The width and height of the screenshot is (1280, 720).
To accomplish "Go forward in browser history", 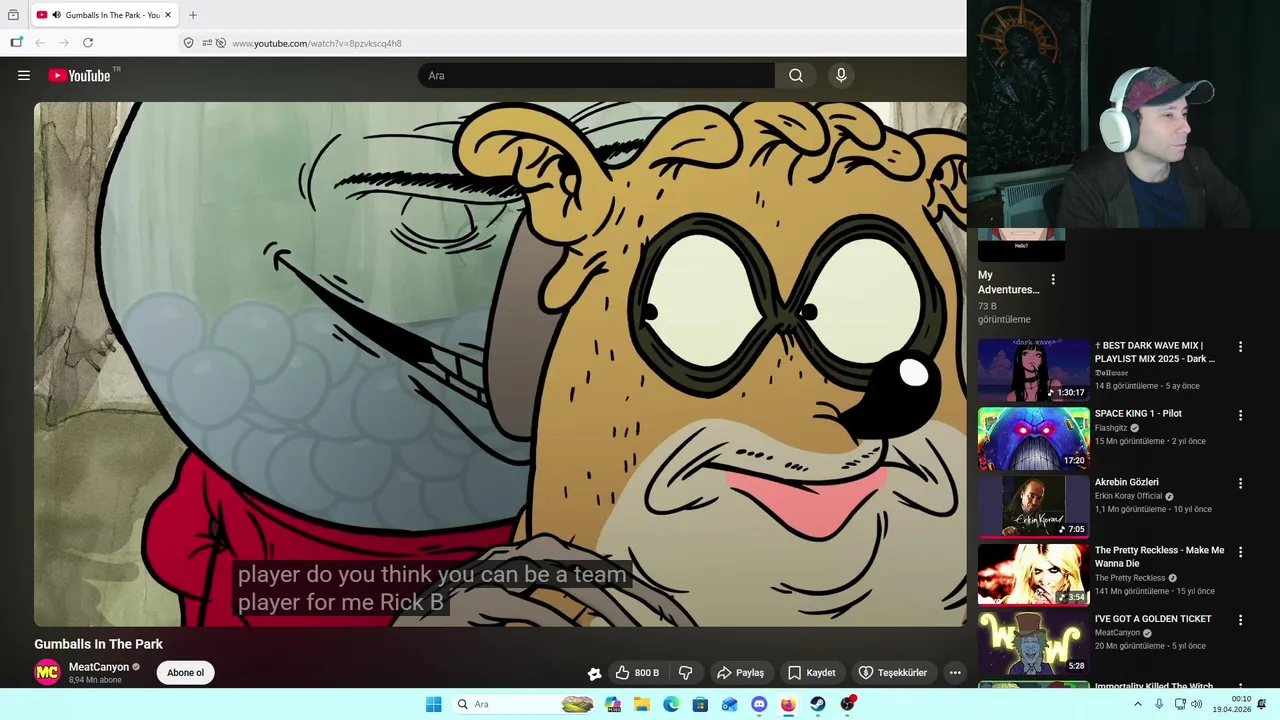I will click(x=64, y=43).
